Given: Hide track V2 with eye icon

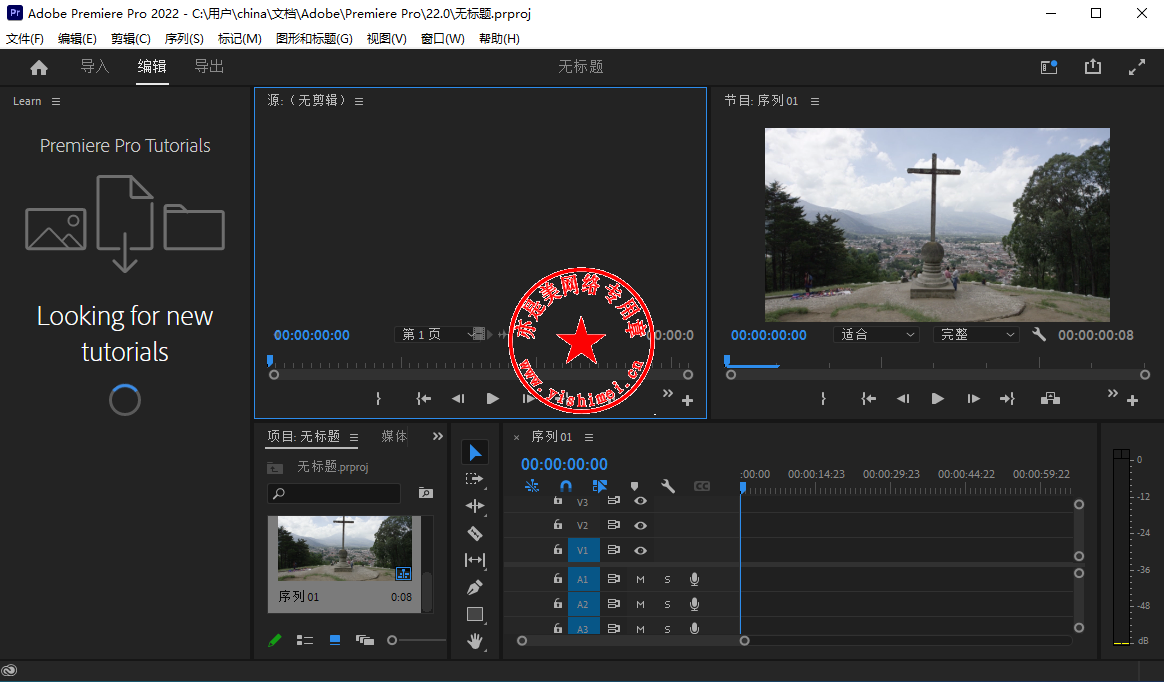Looking at the screenshot, I should 640,525.
